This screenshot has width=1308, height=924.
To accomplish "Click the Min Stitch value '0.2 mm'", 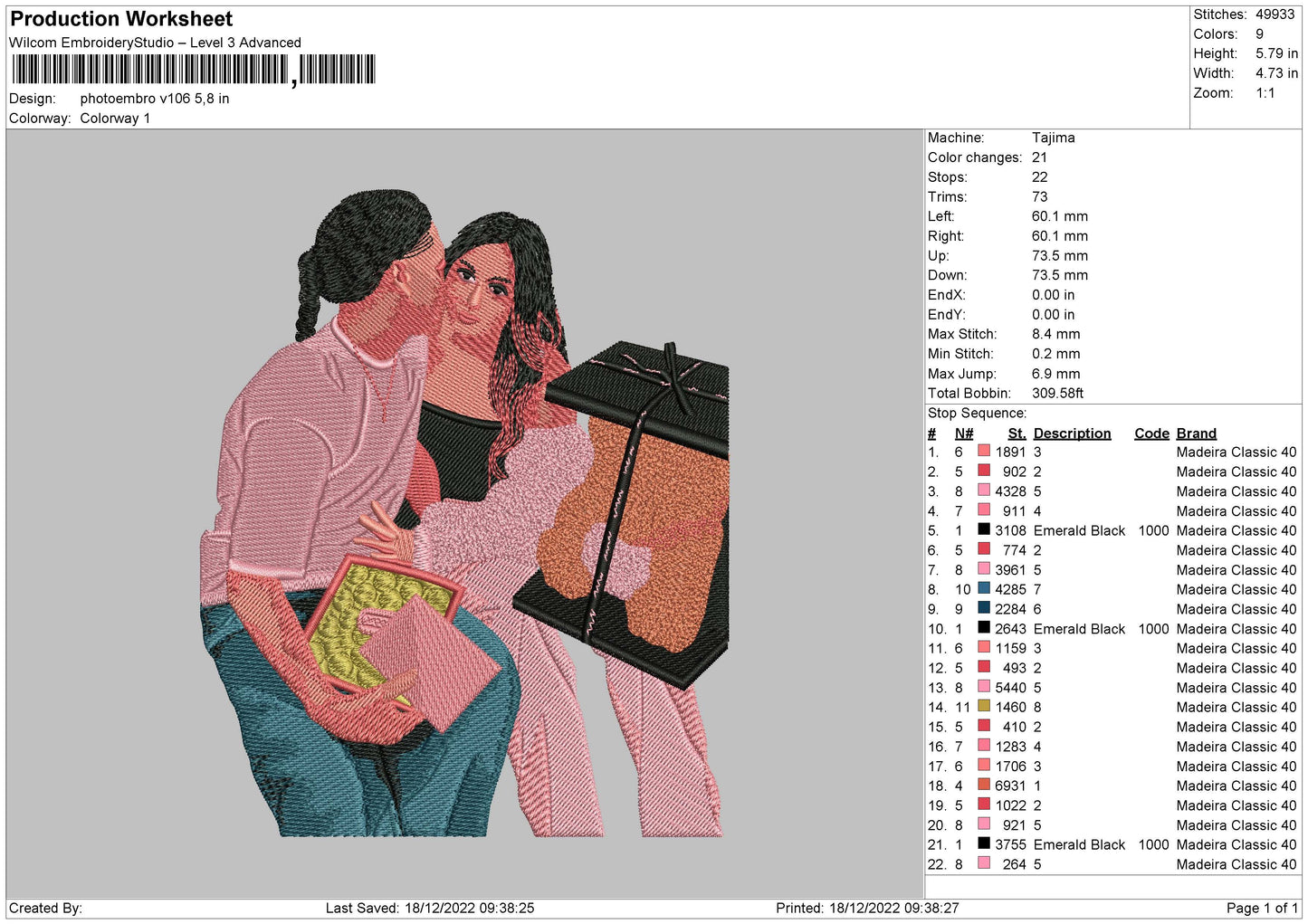I will coord(1056,354).
